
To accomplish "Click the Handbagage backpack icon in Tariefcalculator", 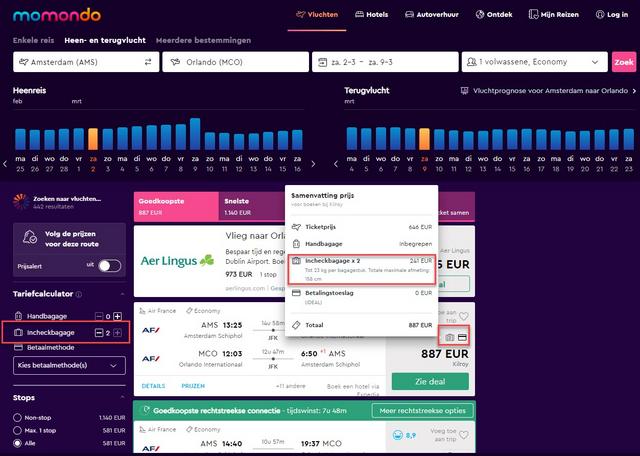I will coord(18,316).
